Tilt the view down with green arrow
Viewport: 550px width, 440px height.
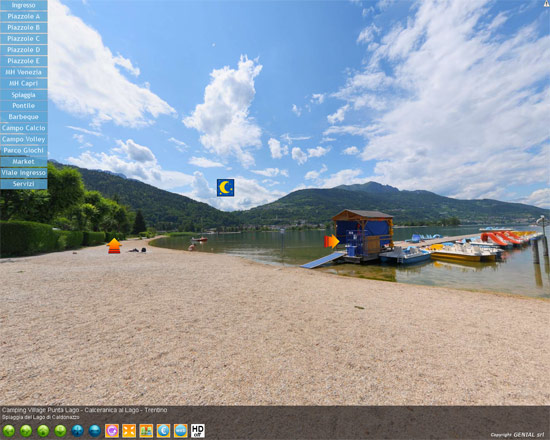60,431
